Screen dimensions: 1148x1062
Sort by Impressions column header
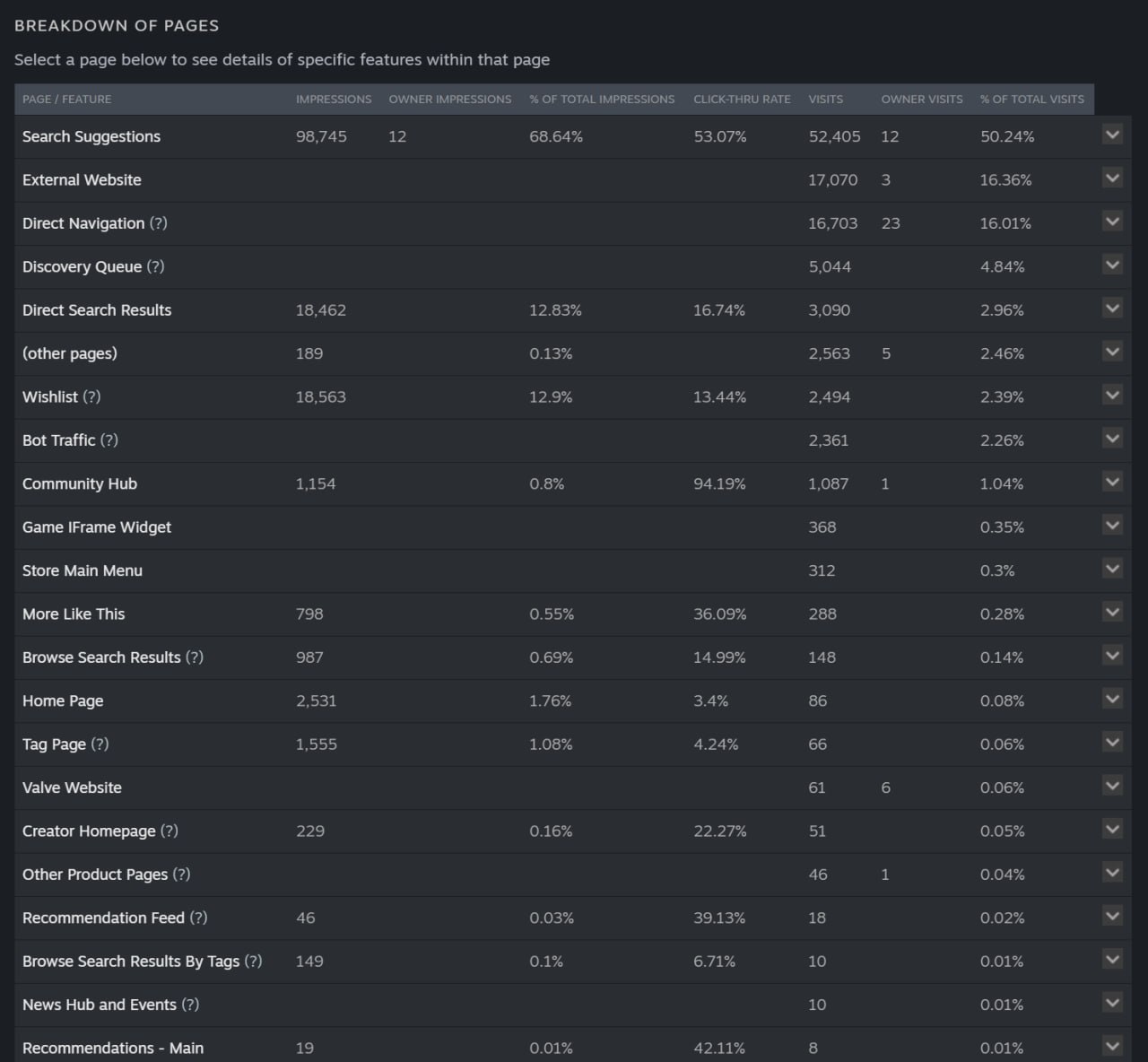[334, 99]
